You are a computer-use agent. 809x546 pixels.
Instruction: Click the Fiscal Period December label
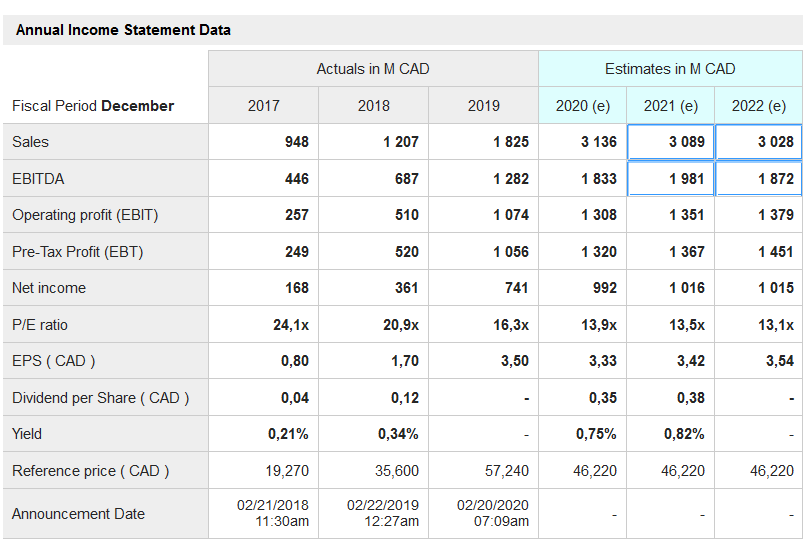coord(93,106)
